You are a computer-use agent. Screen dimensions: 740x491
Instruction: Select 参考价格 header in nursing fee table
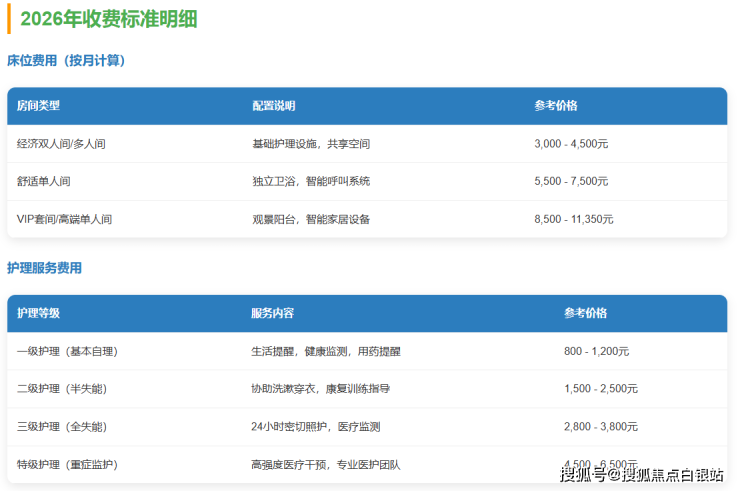click(x=585, y=314)
